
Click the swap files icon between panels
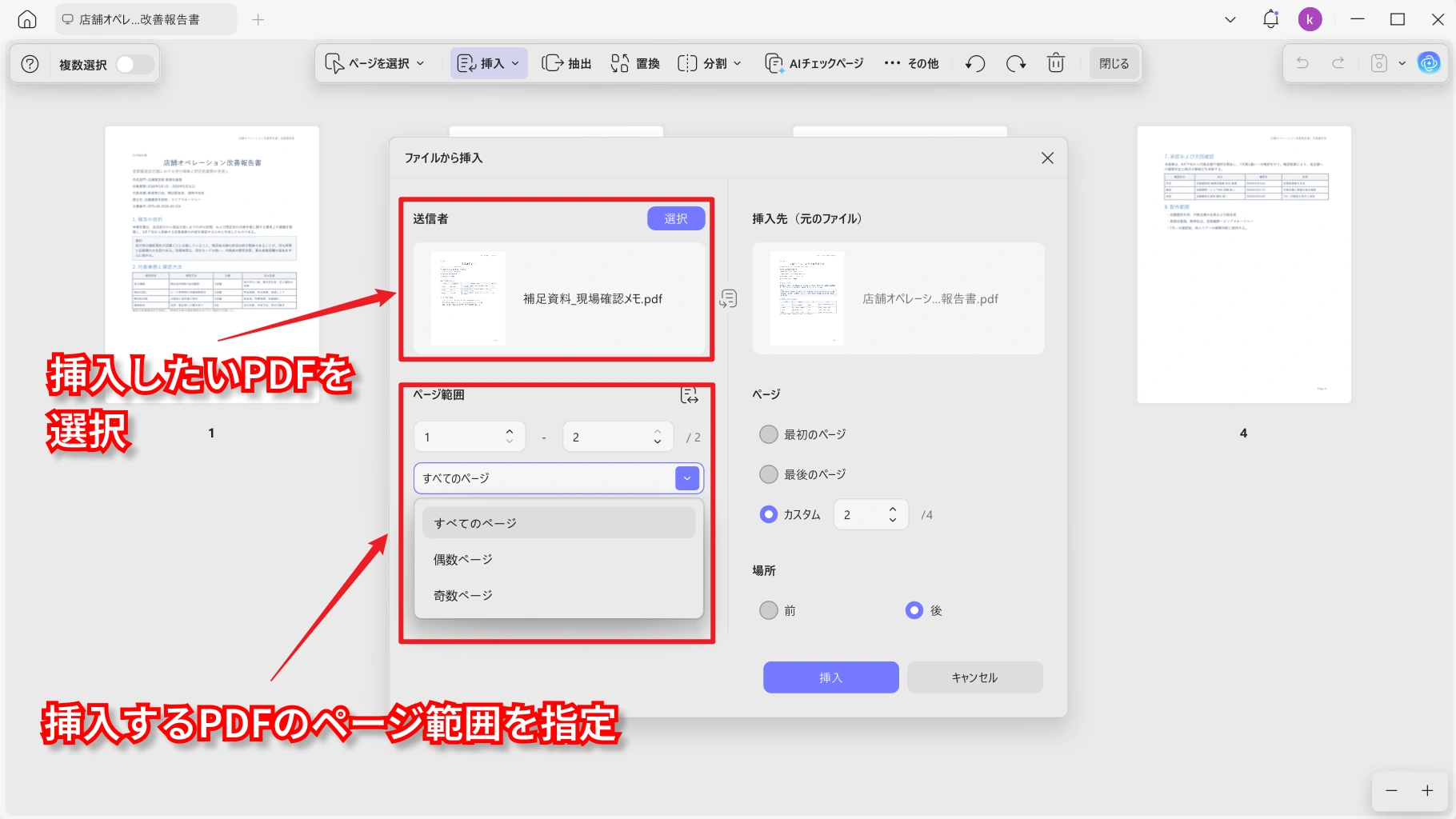click(728, 298)
